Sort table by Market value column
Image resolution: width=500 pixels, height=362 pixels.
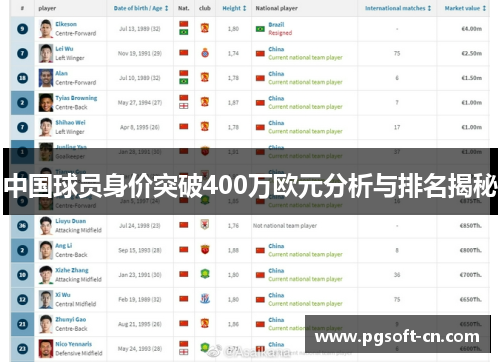tap(465, 8)
